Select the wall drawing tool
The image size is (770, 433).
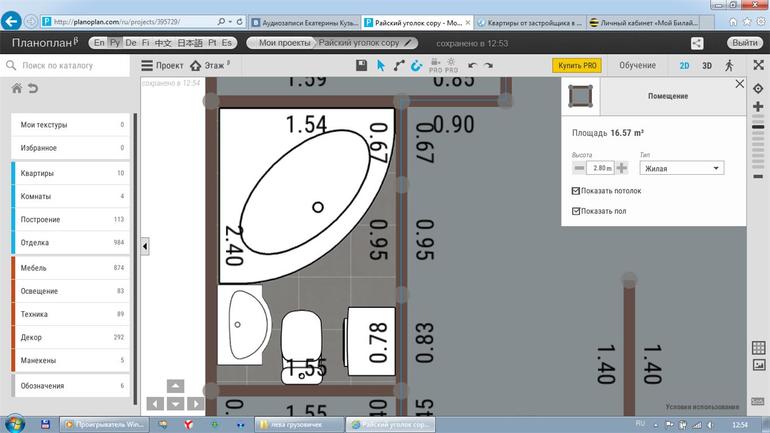(x=399, y=65)
